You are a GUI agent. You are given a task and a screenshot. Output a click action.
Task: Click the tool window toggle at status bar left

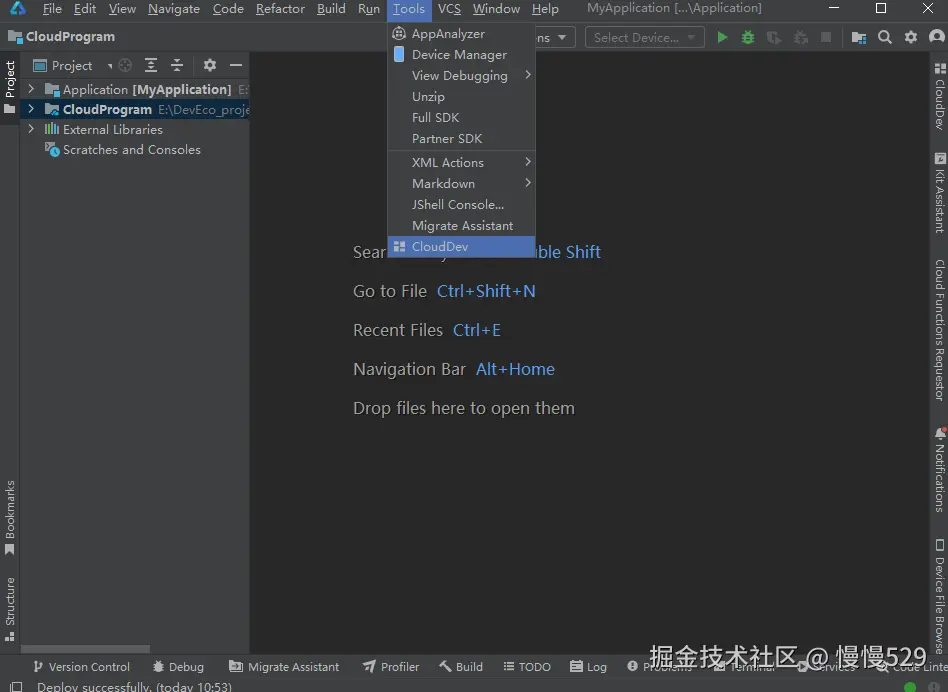click(16, 687)
